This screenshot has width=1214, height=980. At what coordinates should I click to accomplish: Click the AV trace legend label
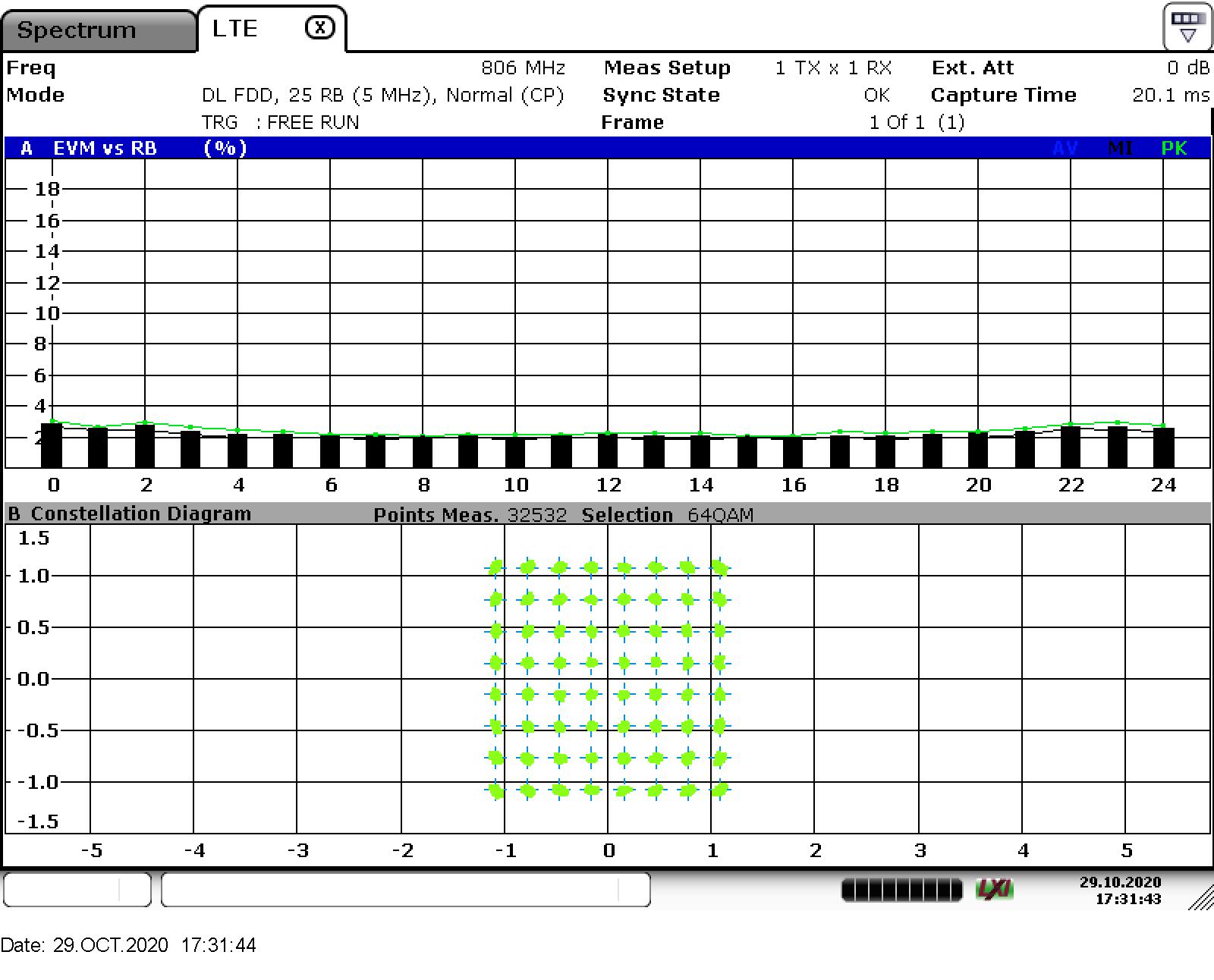pos(1065,148)
